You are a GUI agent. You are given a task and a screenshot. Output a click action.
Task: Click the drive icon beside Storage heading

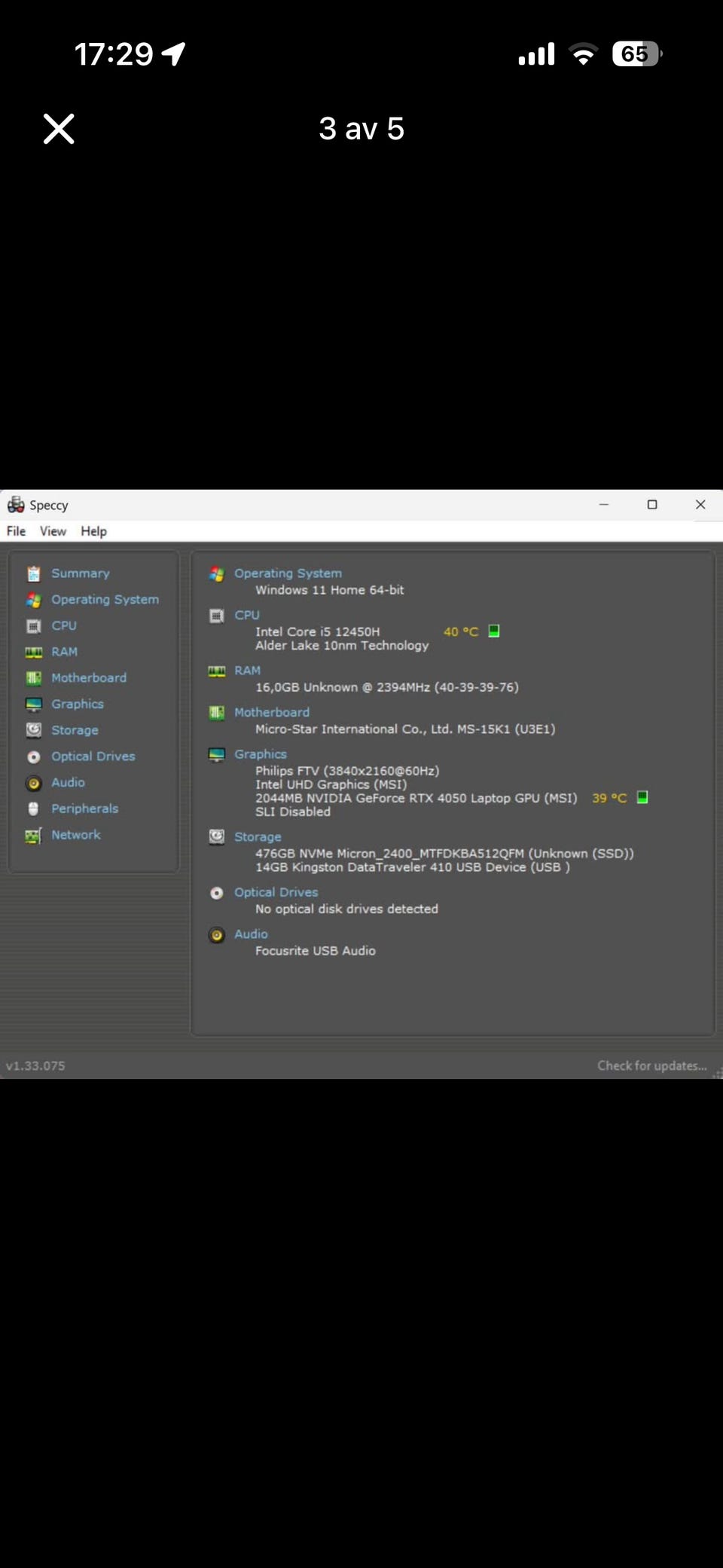tap(217, 837)
